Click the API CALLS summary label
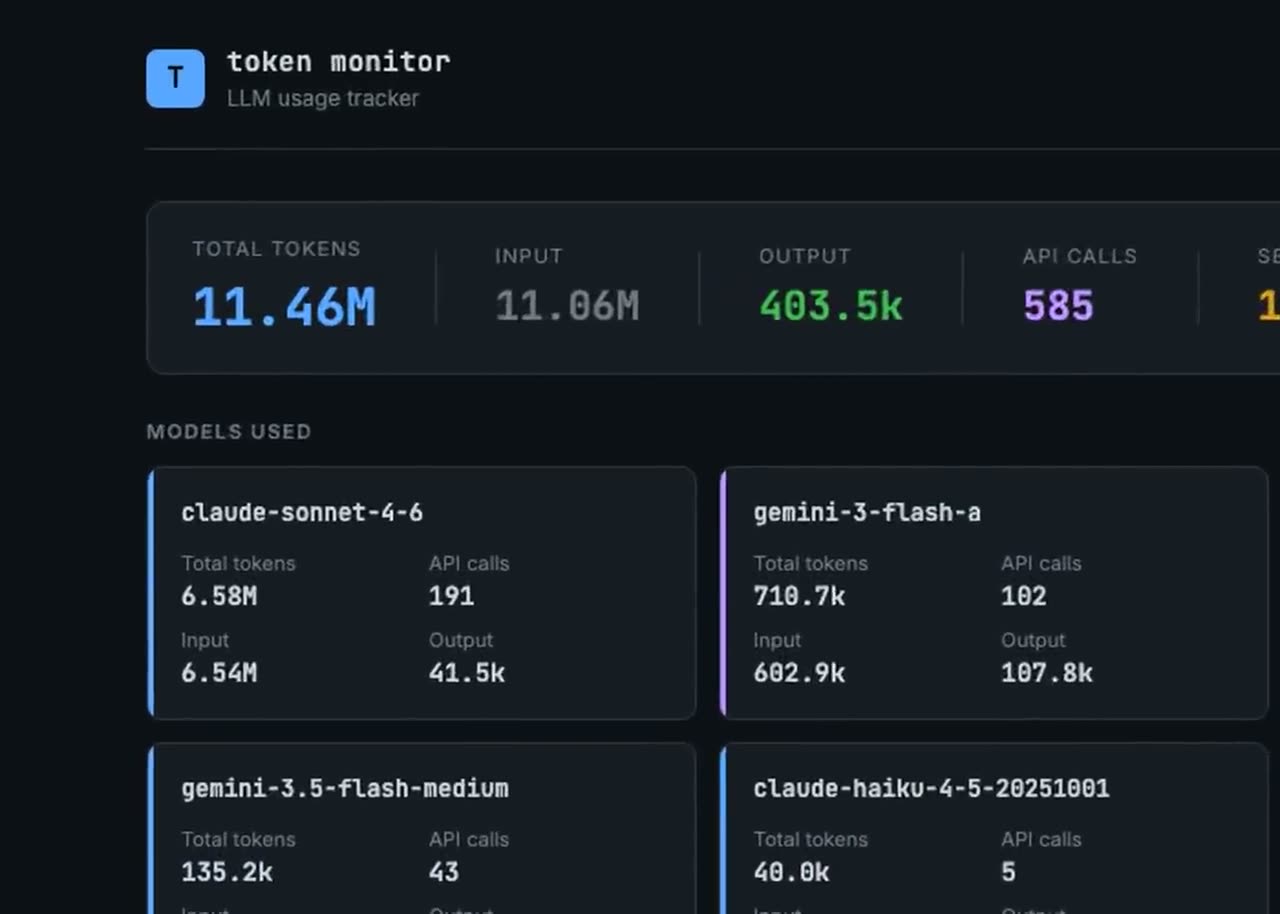1280x914 pixels. 1080,256
